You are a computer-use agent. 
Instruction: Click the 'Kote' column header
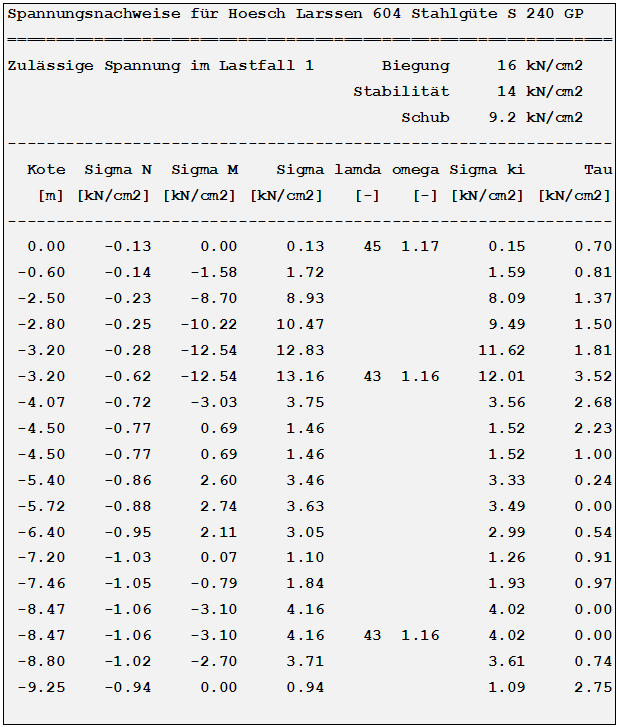click(46, 170)
